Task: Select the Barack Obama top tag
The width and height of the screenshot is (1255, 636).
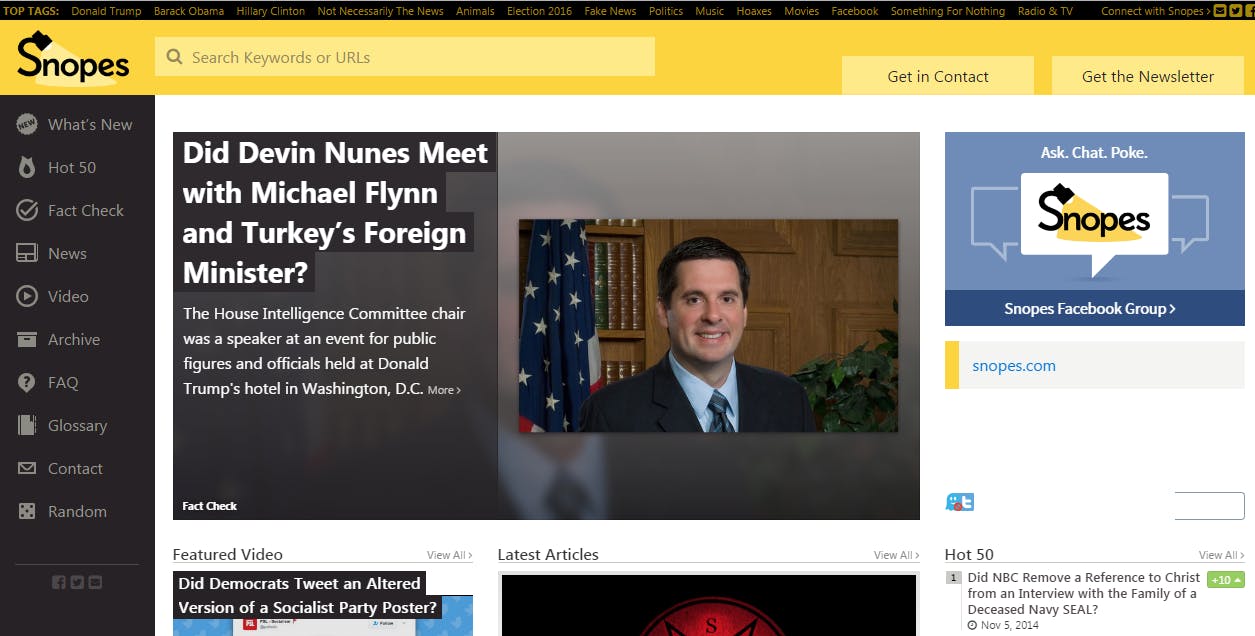Action: [189, 11]
